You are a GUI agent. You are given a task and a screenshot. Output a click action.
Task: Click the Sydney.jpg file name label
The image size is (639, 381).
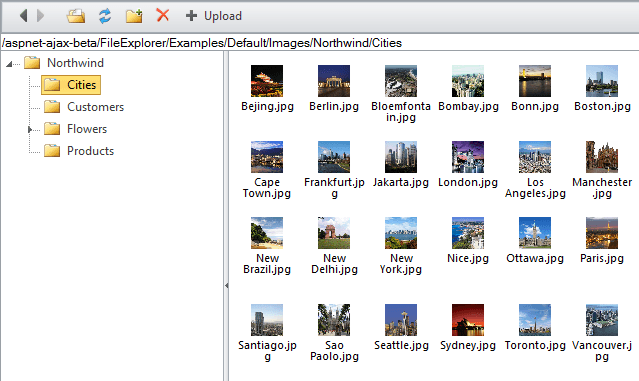(x=468, y=346)
